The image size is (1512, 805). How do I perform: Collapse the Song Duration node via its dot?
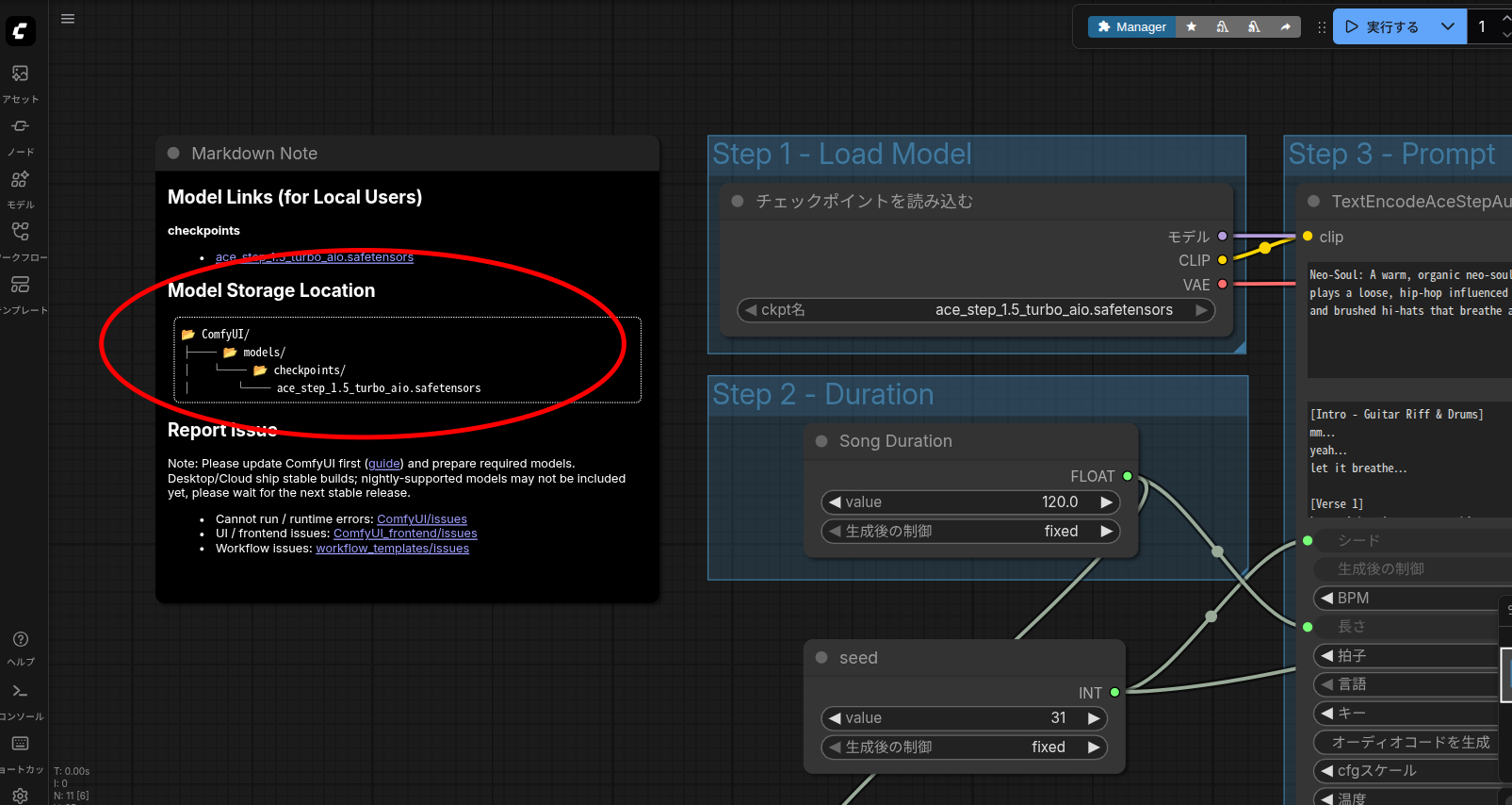(x=821, y=441)
